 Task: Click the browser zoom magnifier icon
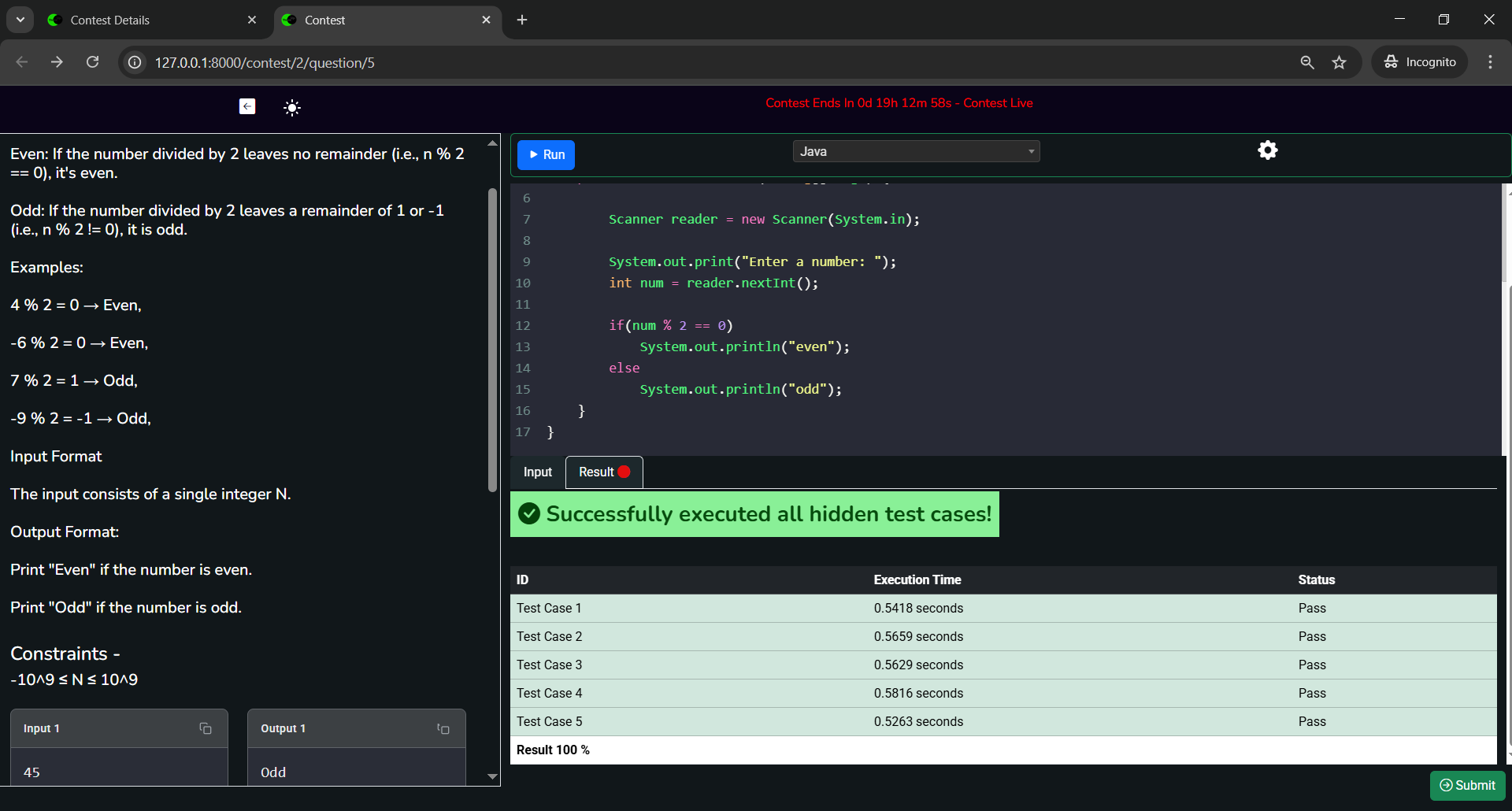1307,62
